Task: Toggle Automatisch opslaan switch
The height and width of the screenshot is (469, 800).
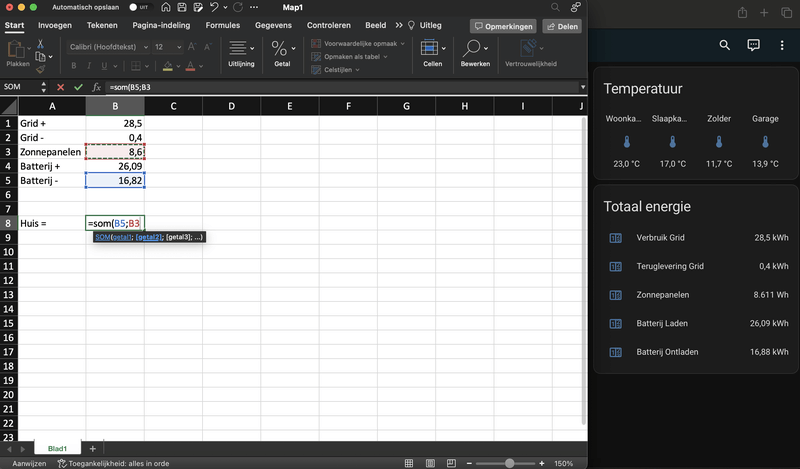Action: (139, 7)
